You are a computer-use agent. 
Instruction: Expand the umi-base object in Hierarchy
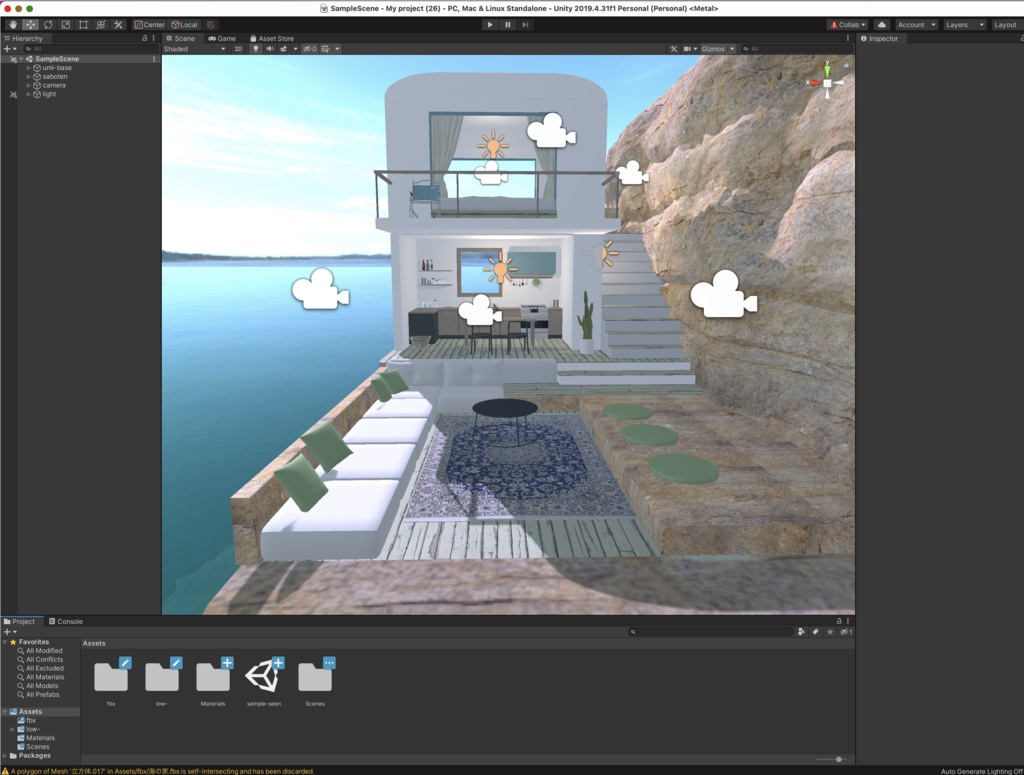(x=30, y=67)
